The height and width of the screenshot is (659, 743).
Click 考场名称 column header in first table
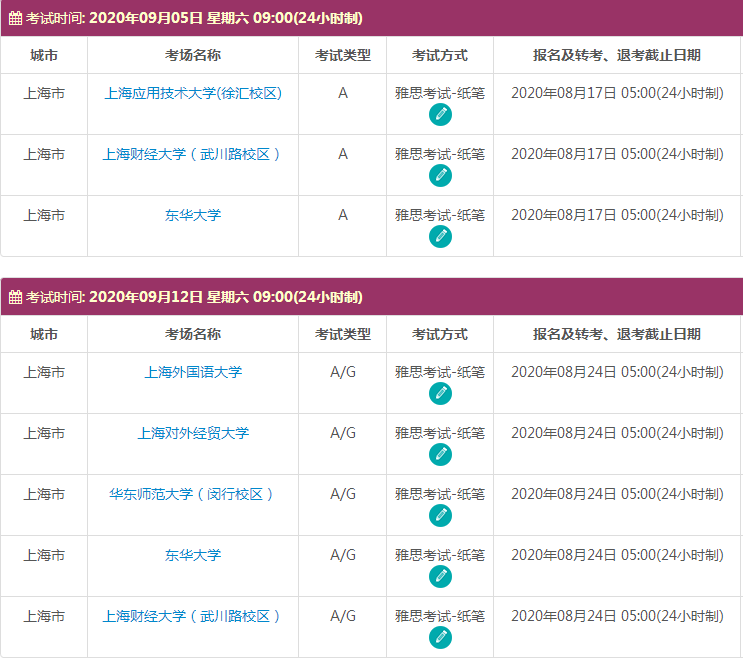coord(193,55)
